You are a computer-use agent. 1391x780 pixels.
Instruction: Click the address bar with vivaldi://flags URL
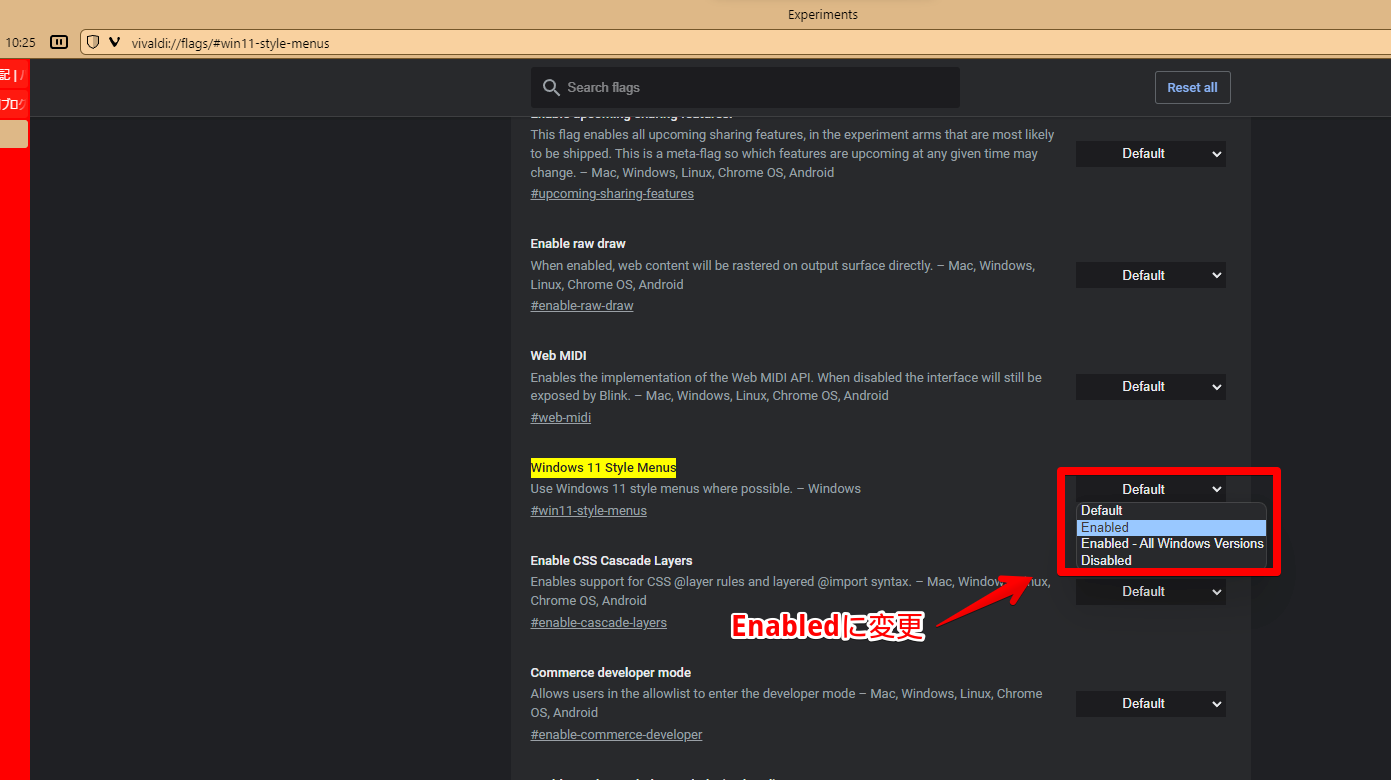click(x=734, y=43)
